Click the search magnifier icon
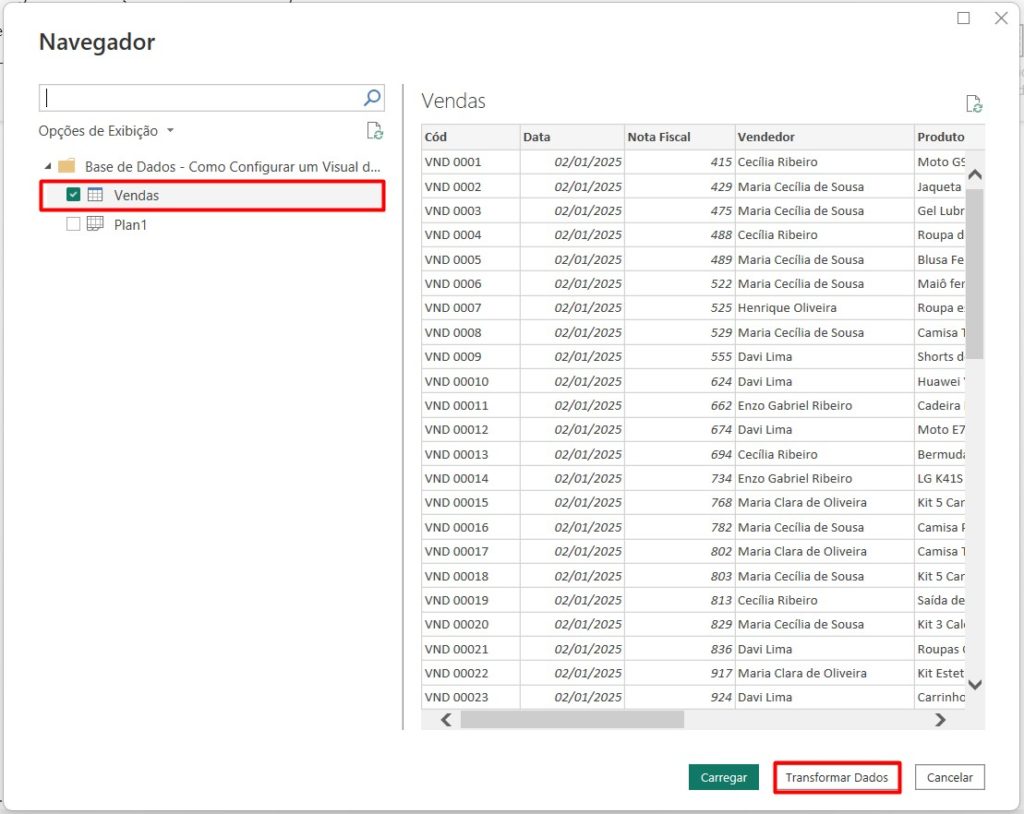This screenshot has width=1024, height=814. pos(370,97)
